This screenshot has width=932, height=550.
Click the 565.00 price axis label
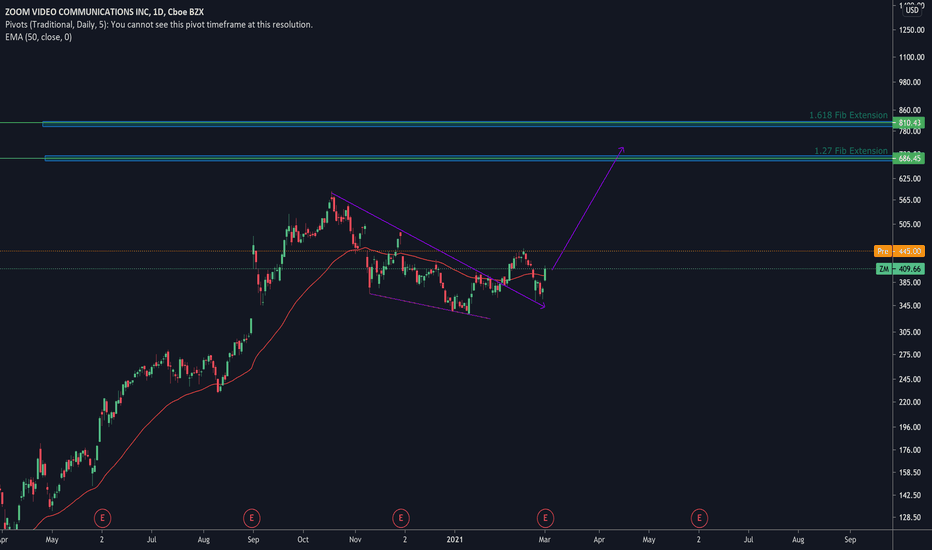912,200
